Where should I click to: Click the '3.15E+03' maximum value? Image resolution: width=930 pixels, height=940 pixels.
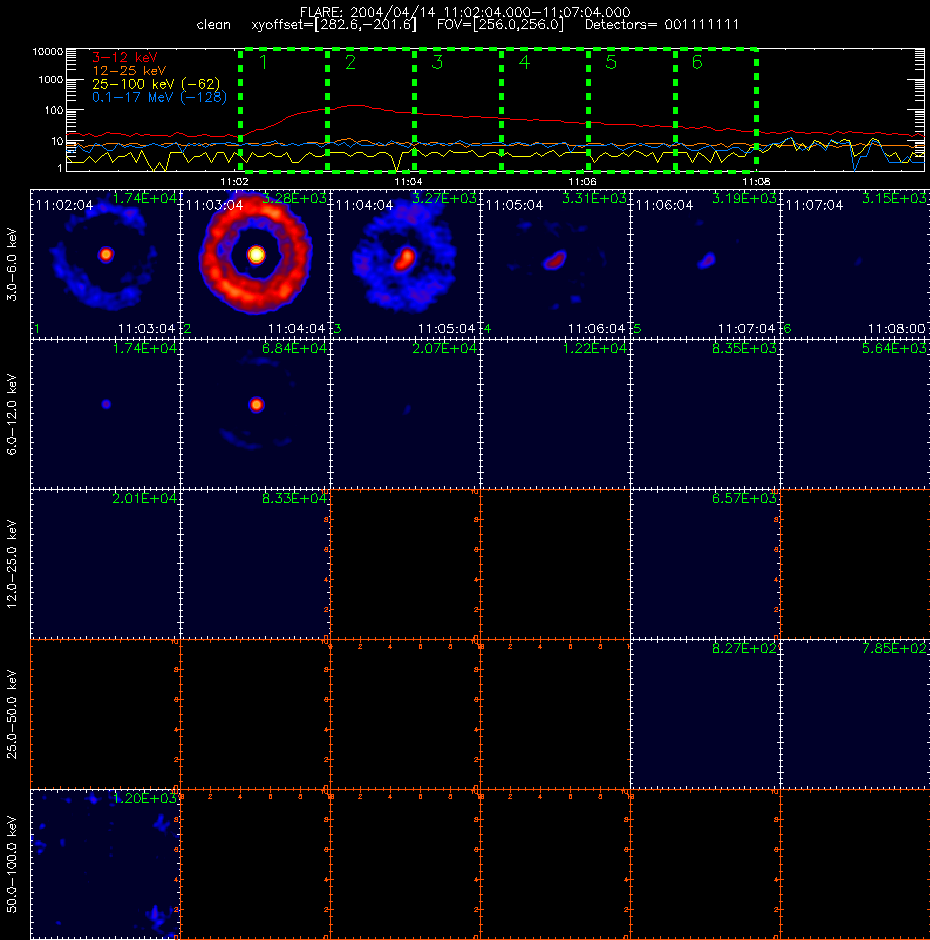pyautogui.click(x=895, y=198)
